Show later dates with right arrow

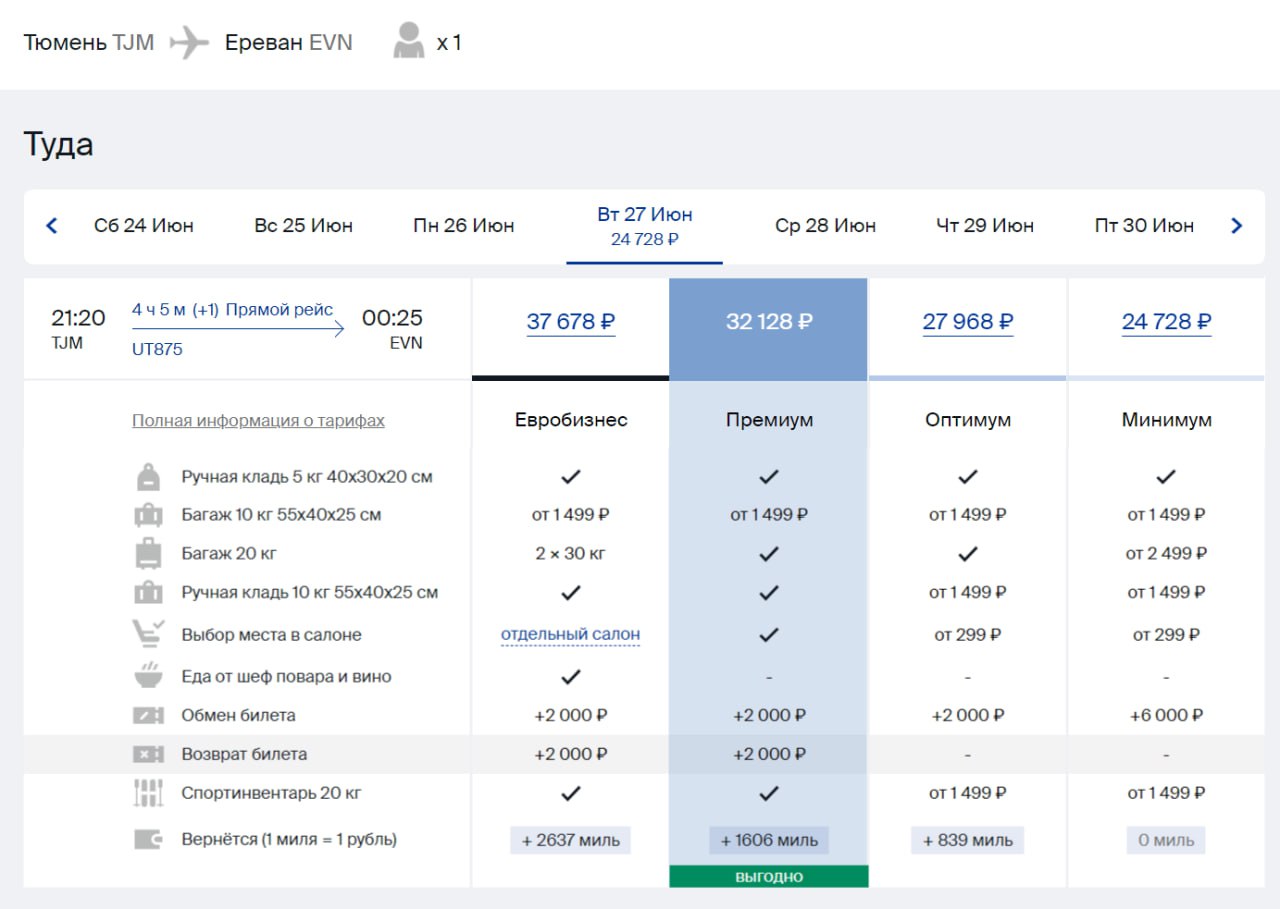[x=1236, y=226]
